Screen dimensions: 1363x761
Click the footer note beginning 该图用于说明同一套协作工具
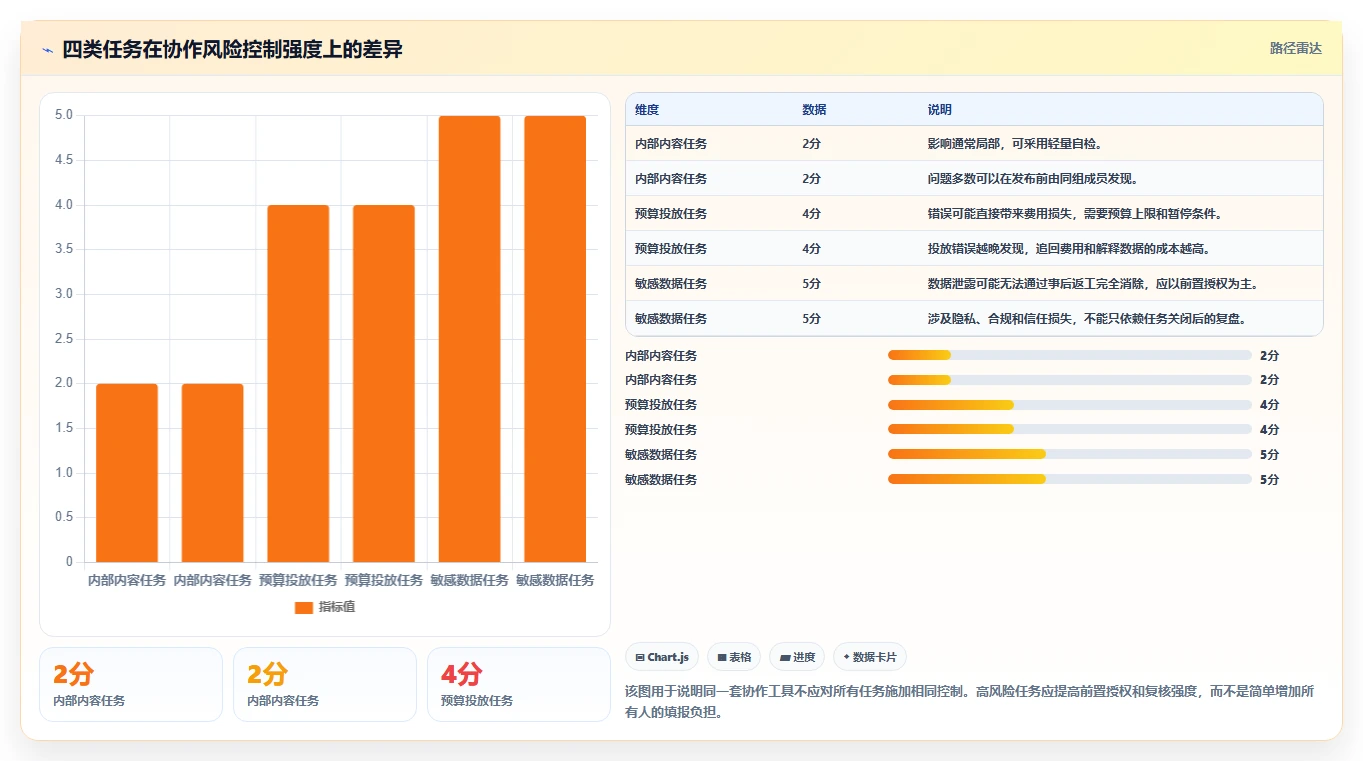click(x=970, y=702)
